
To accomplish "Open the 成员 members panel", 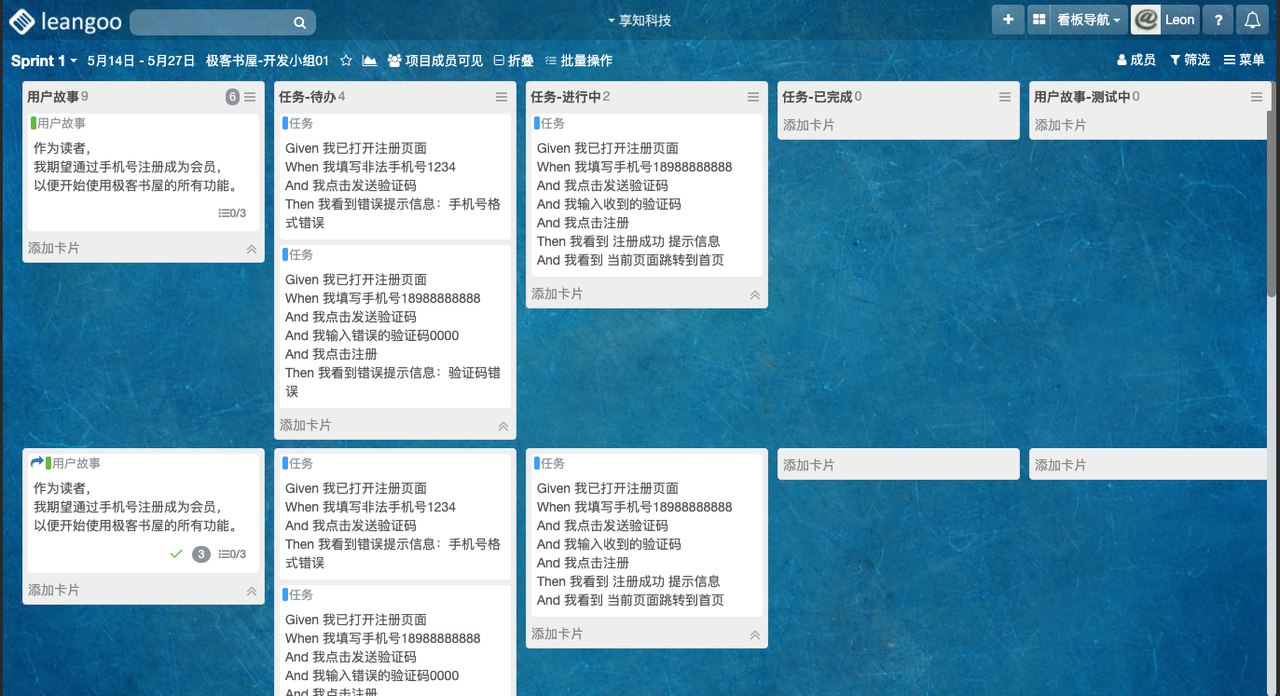I will pos(1136,60).
